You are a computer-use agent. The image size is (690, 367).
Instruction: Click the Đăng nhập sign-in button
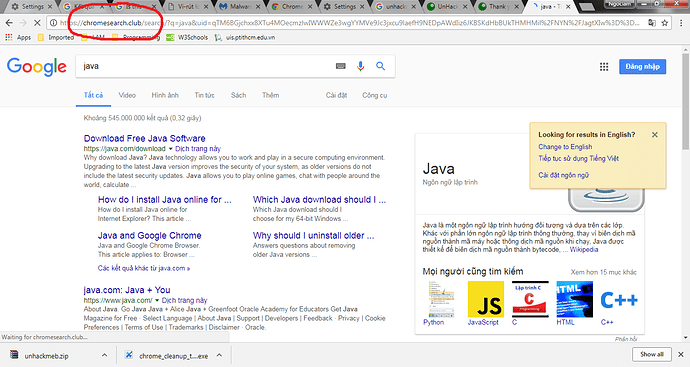(642, 66)
